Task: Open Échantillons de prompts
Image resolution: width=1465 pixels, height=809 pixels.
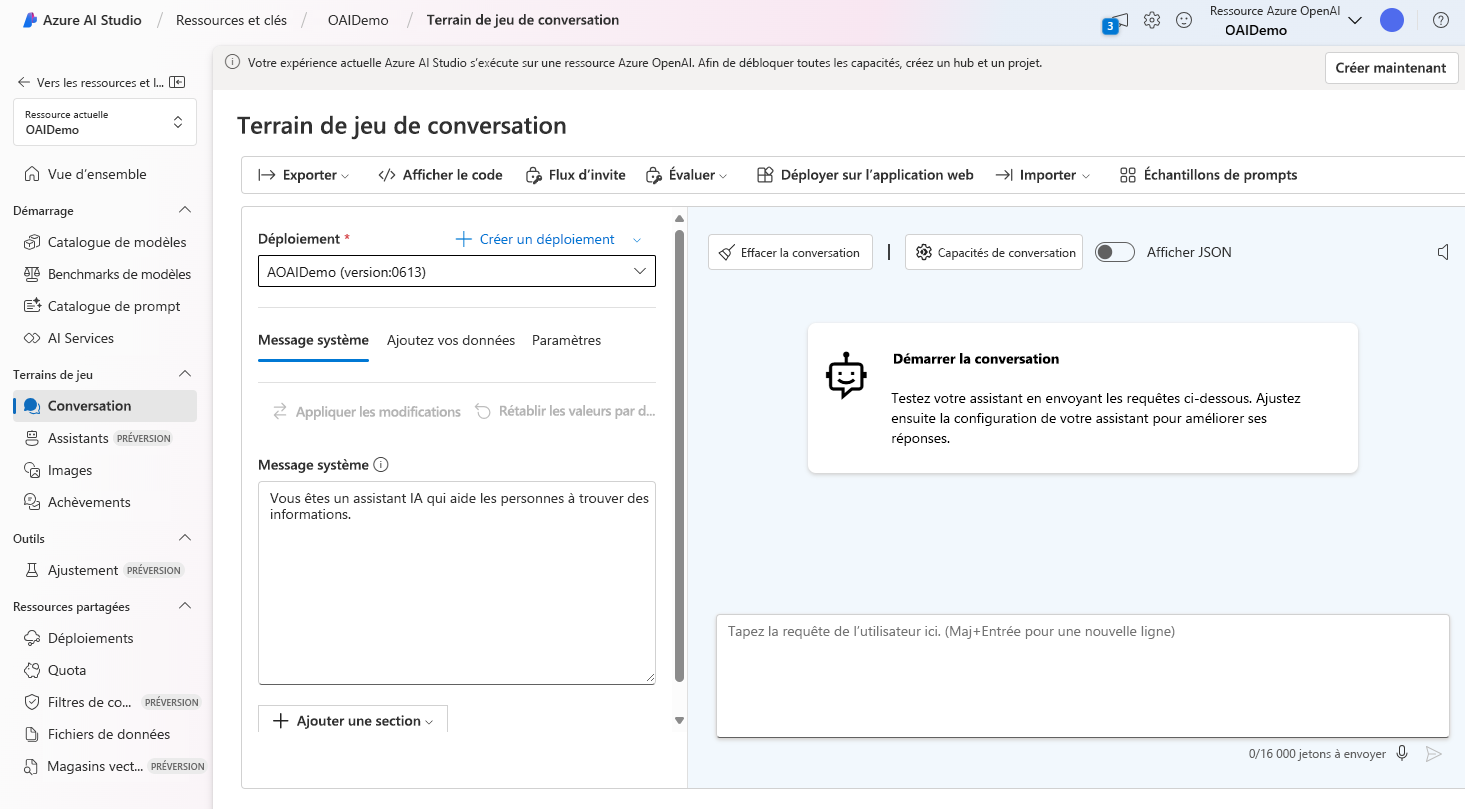Action: (x=1208, y=175)
